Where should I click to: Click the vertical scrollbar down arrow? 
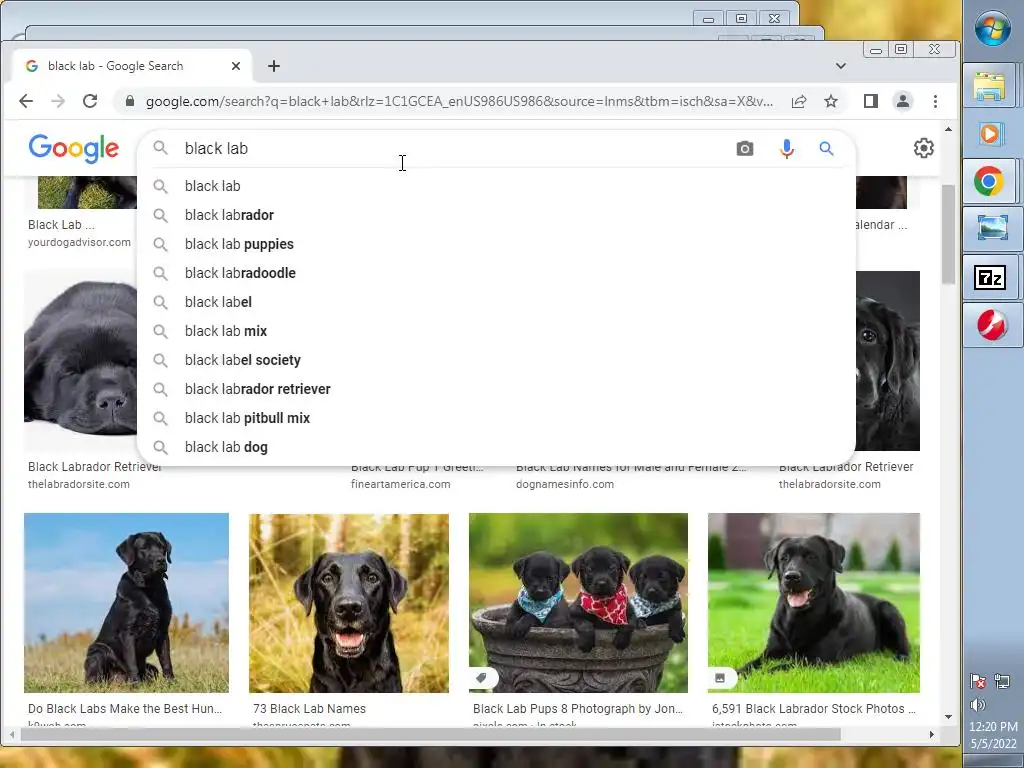[948, 717]
